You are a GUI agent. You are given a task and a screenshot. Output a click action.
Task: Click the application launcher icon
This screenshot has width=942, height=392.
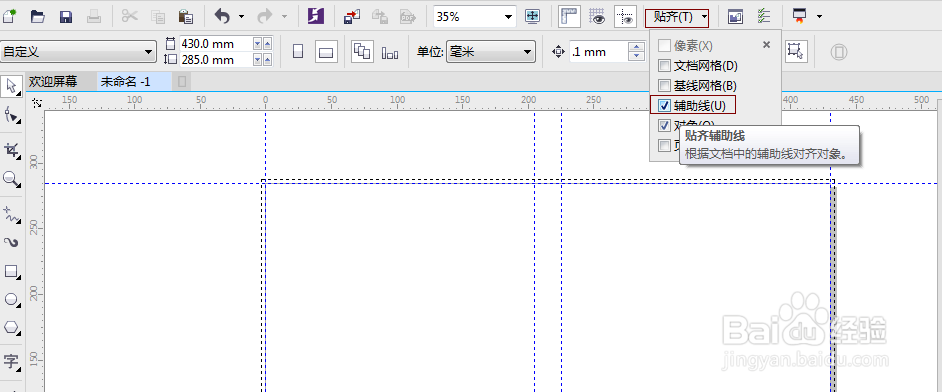point(799,16)
